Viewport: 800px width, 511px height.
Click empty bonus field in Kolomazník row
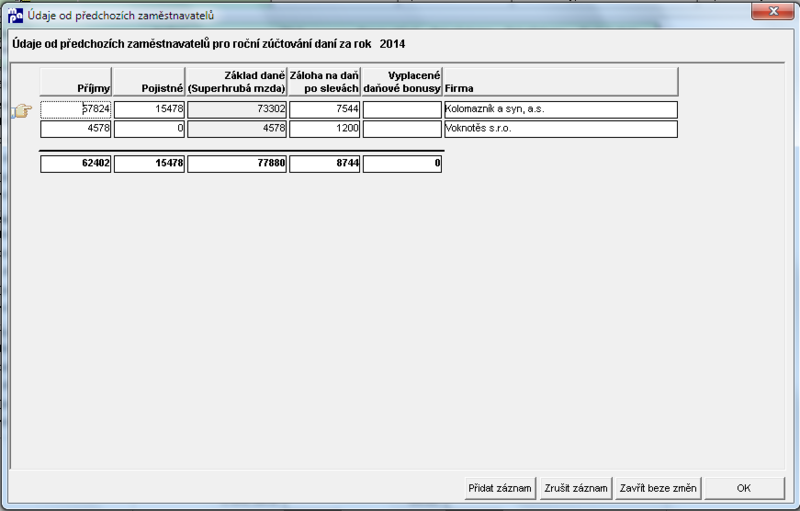coord(402,109)
